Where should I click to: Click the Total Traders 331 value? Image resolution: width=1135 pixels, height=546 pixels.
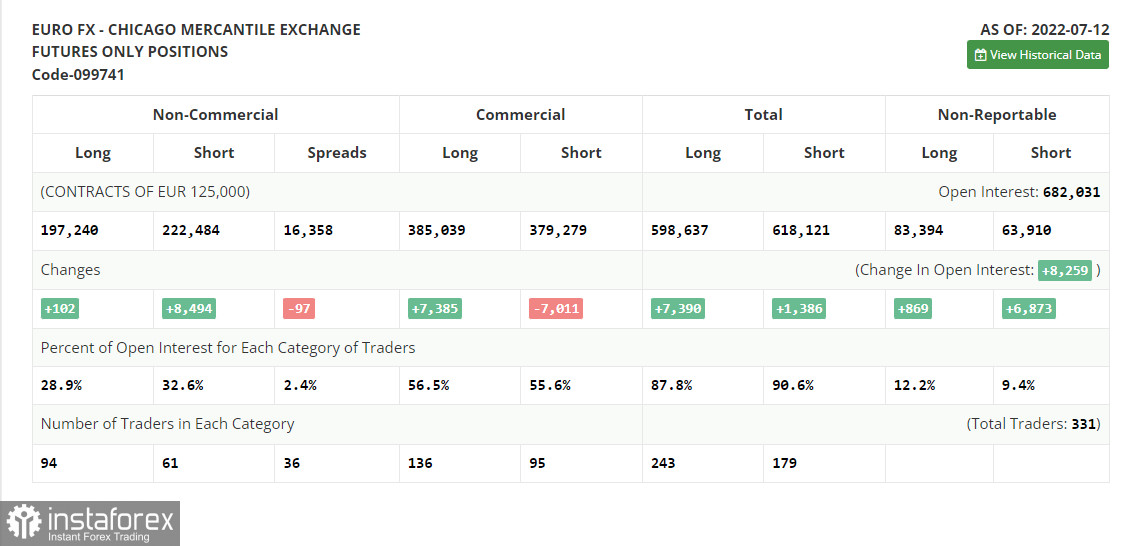tap(1084, 424)
